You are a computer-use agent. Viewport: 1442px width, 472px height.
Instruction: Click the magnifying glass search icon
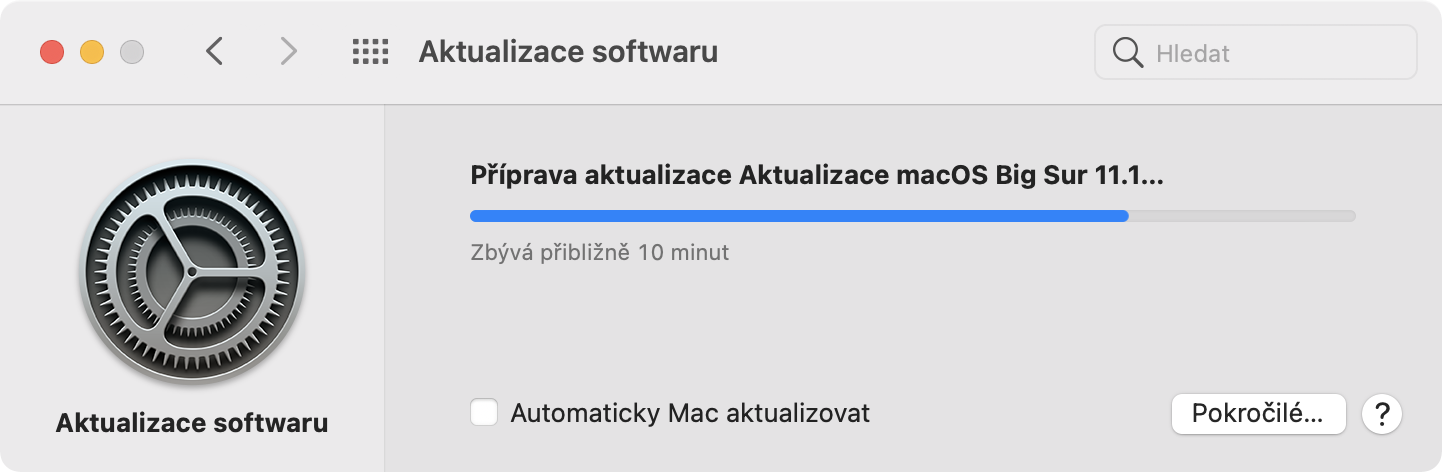pos(1127,52)
